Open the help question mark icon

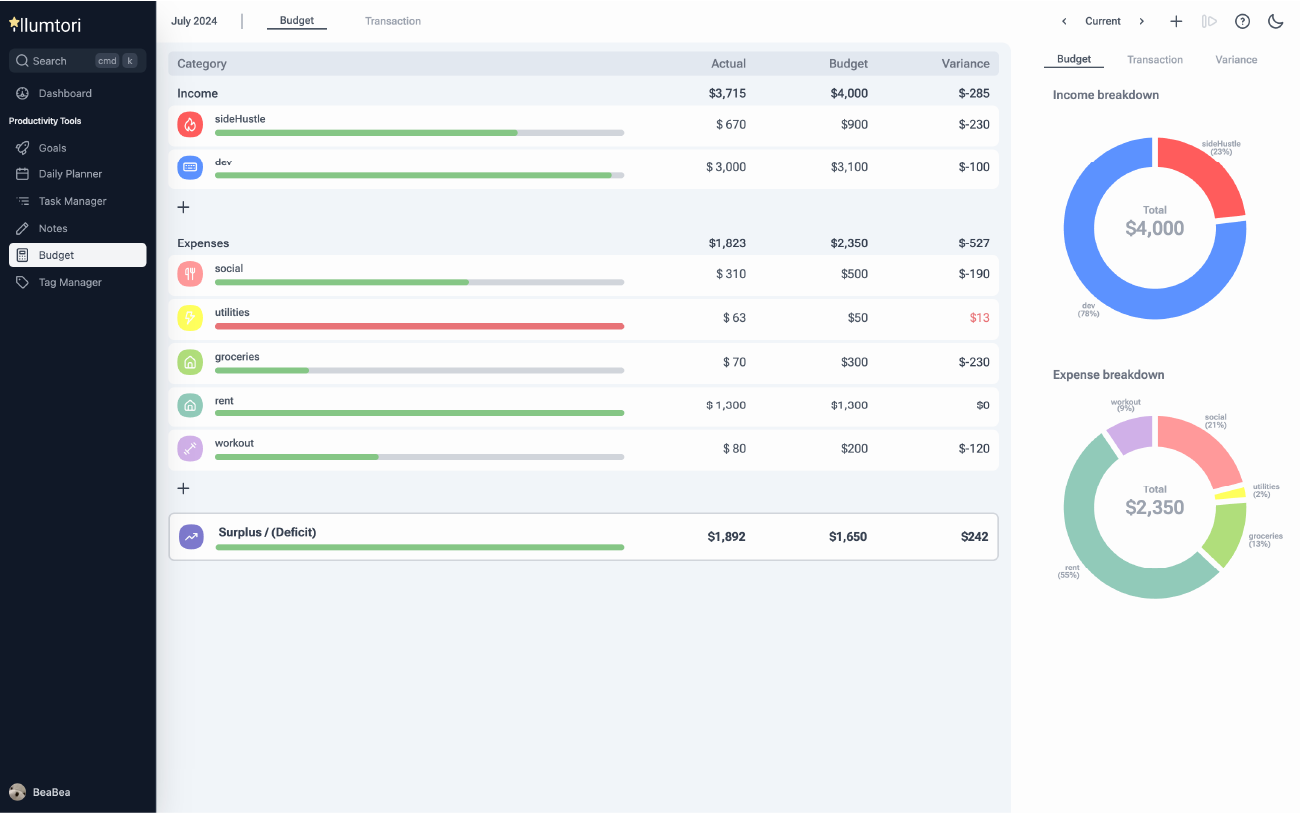[x=1242, y=21]
